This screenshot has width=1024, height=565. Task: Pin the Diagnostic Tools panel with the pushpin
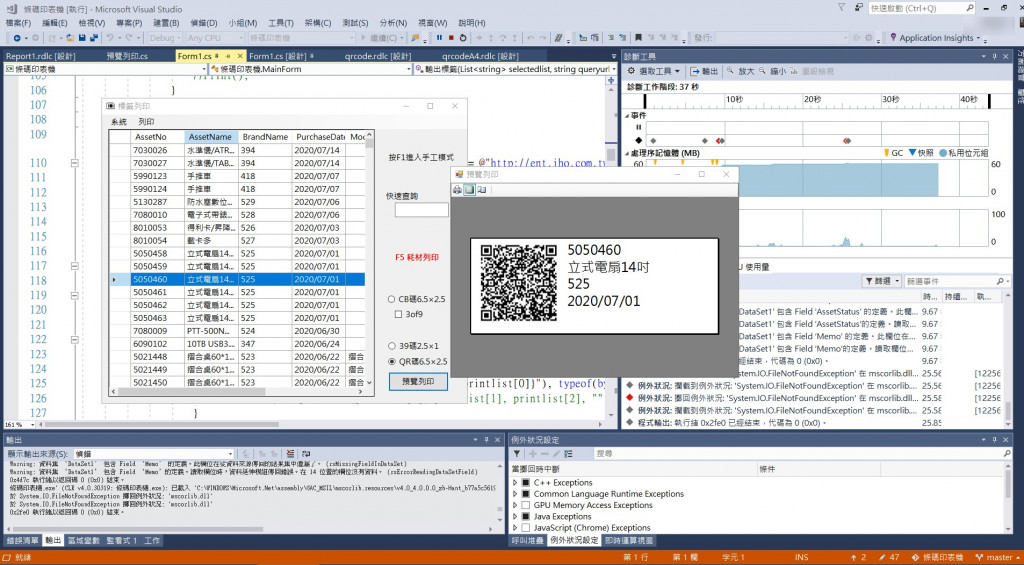click(x=995, y=57)
